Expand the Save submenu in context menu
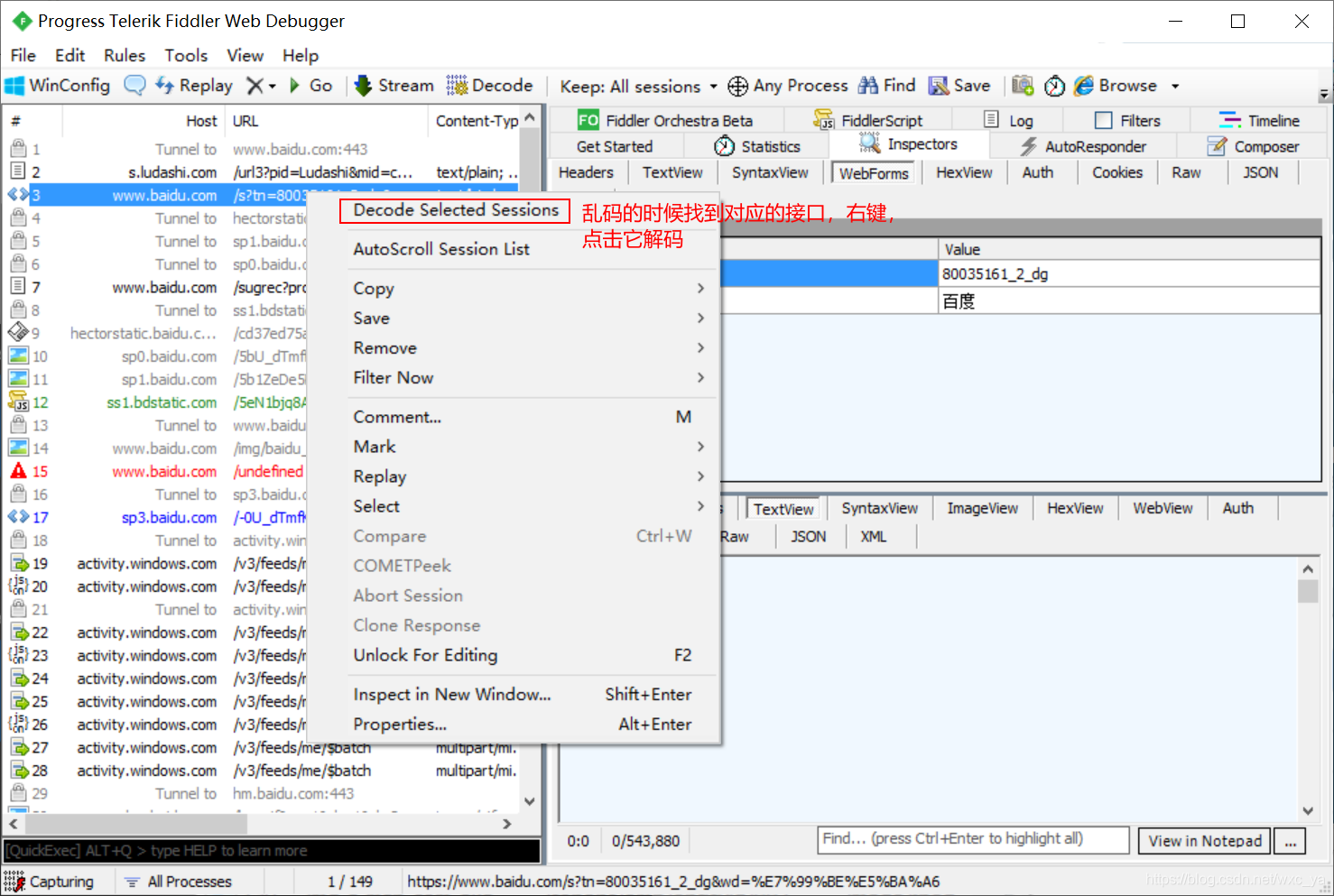Screen dimensions: 1334x896 point(528,319)
